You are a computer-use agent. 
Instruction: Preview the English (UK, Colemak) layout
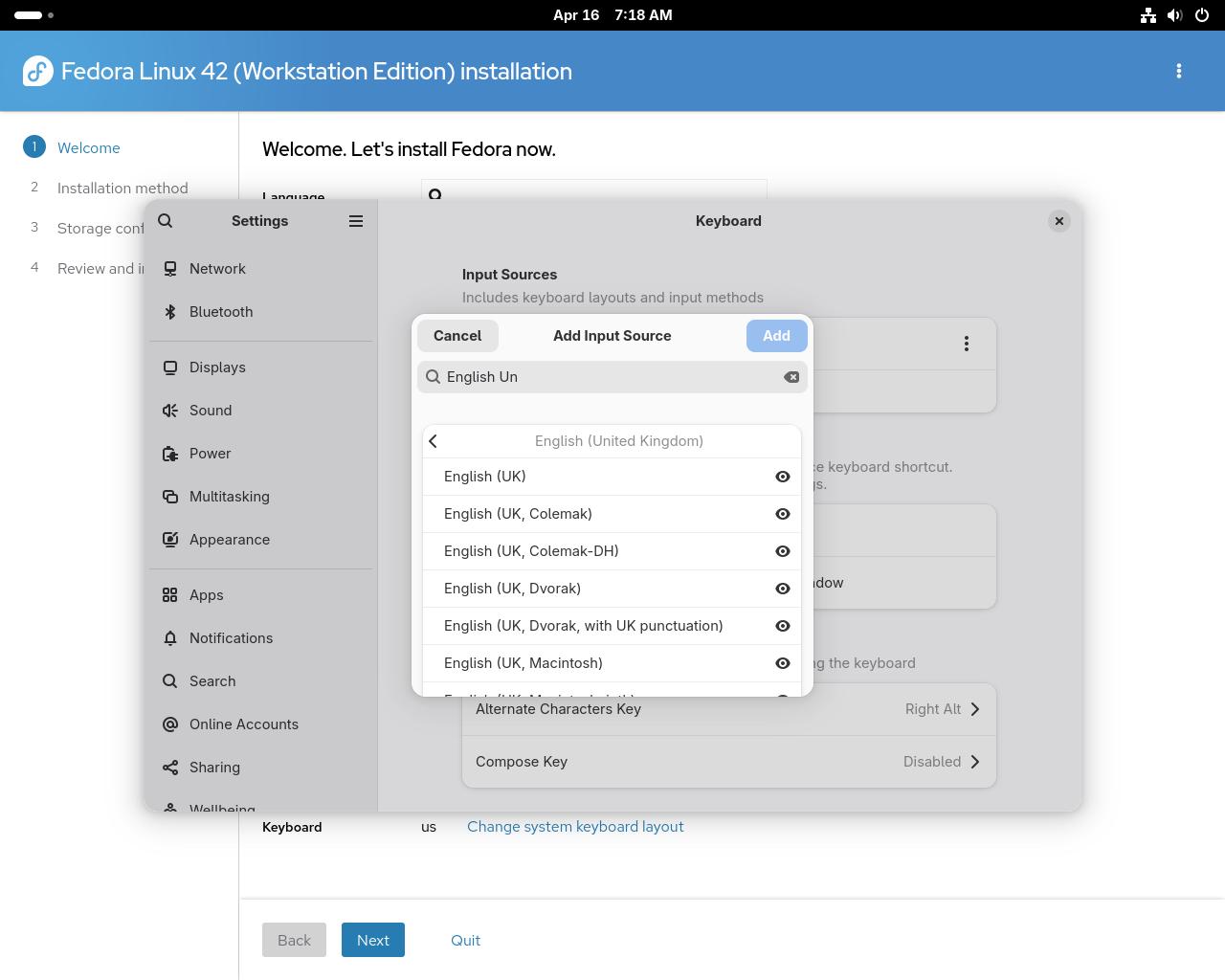tap(783, 514)
